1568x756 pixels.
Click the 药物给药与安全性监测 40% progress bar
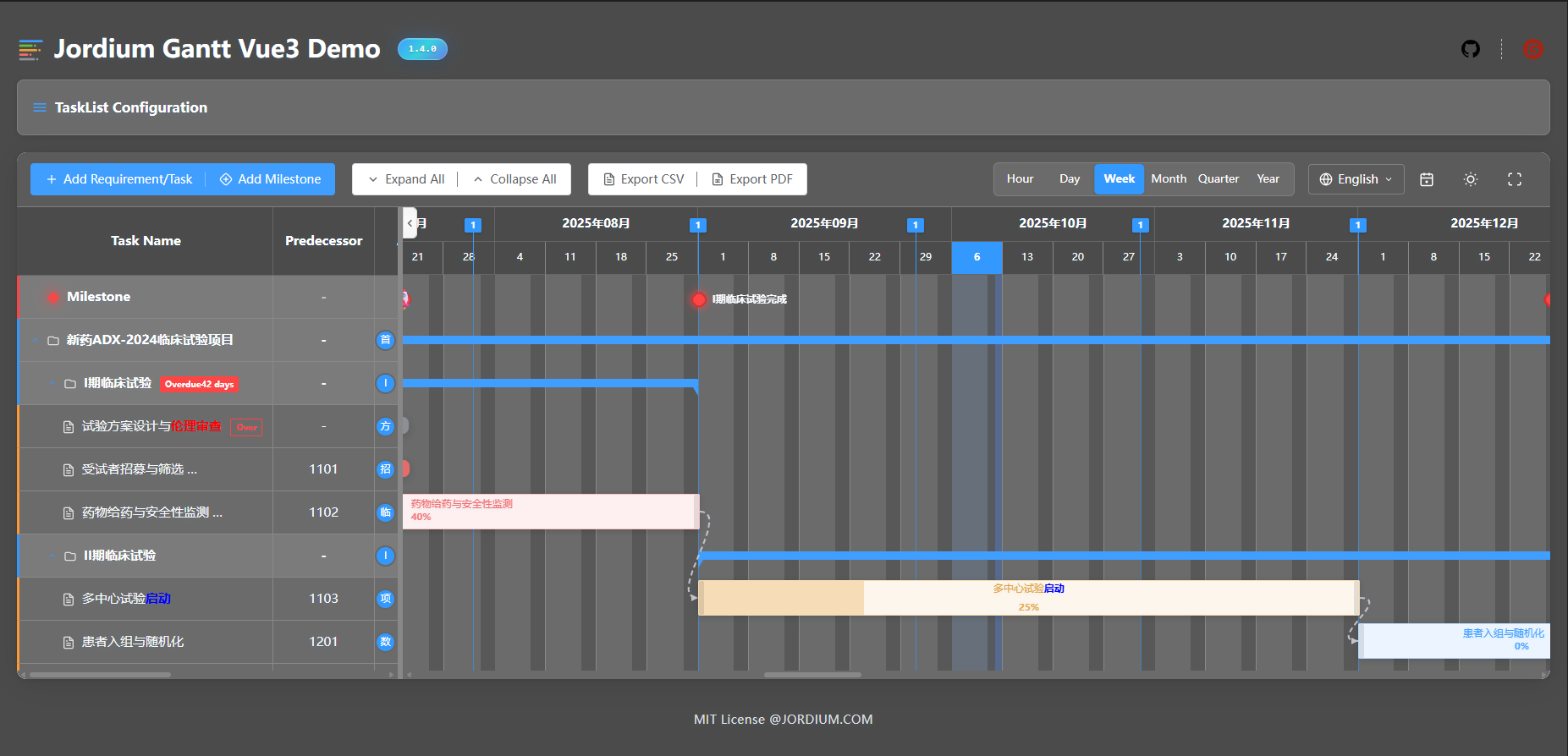(551, 512)
